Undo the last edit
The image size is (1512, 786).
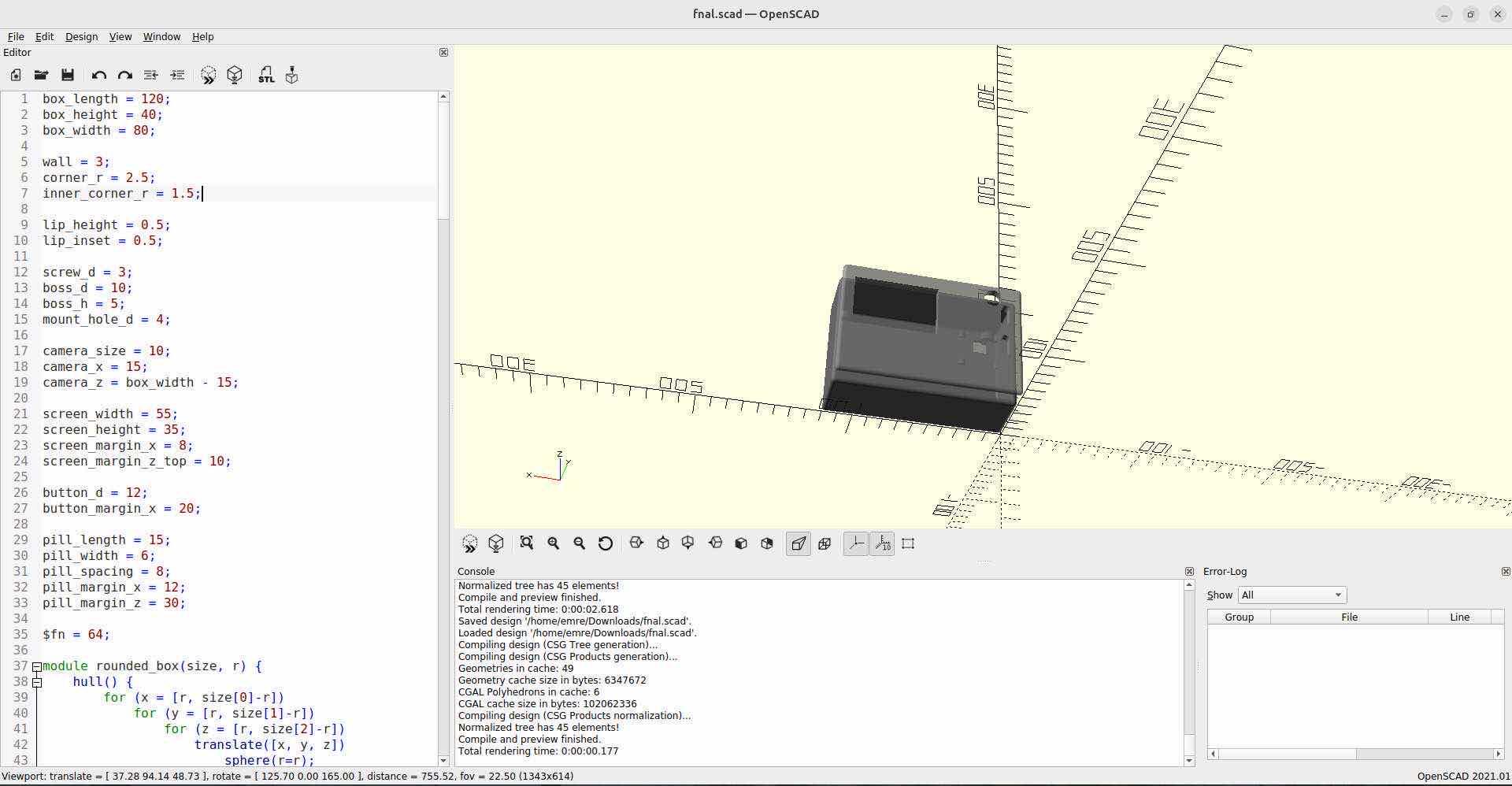point(98,75)
